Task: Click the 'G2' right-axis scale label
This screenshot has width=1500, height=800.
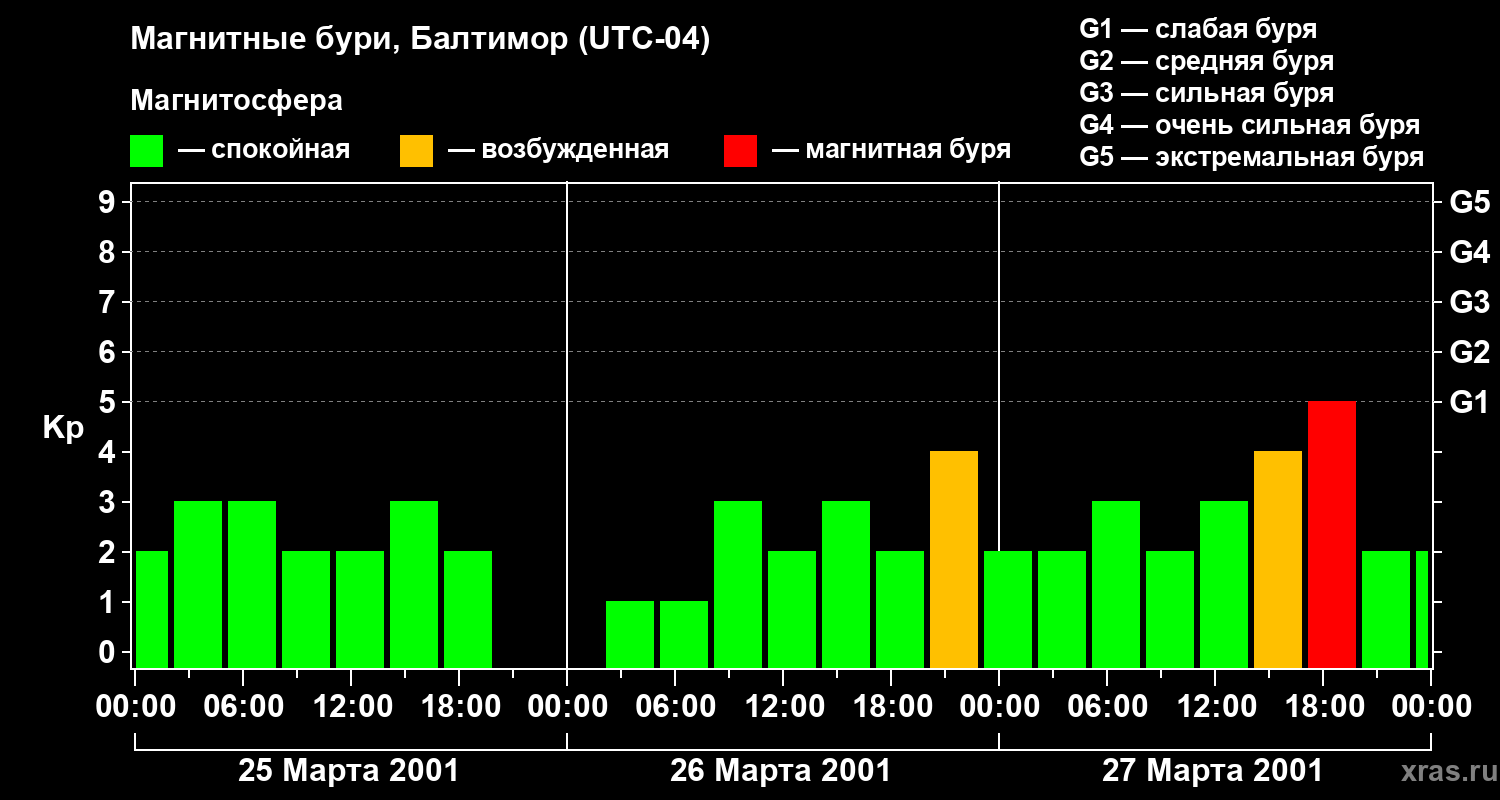Action: (1470, 352)
